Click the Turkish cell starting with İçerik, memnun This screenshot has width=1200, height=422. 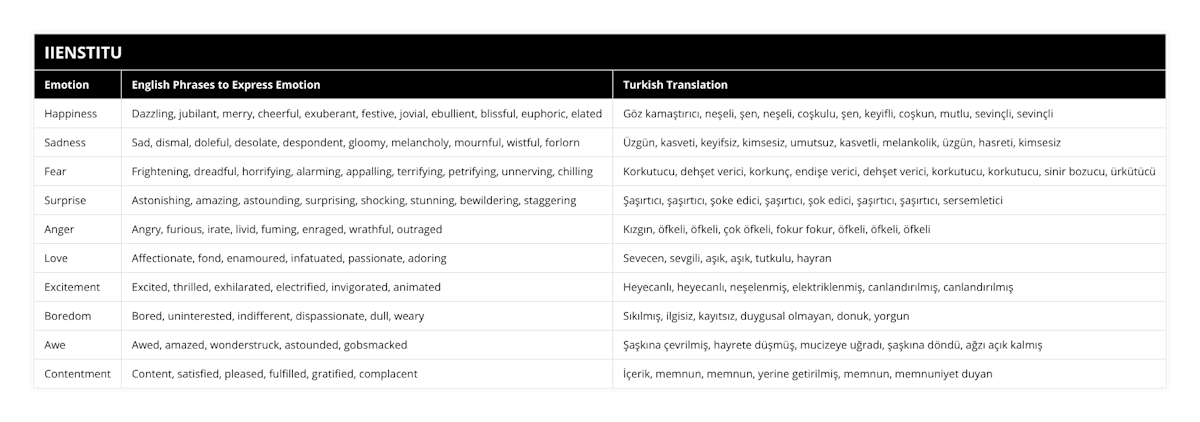coord(807,374)
